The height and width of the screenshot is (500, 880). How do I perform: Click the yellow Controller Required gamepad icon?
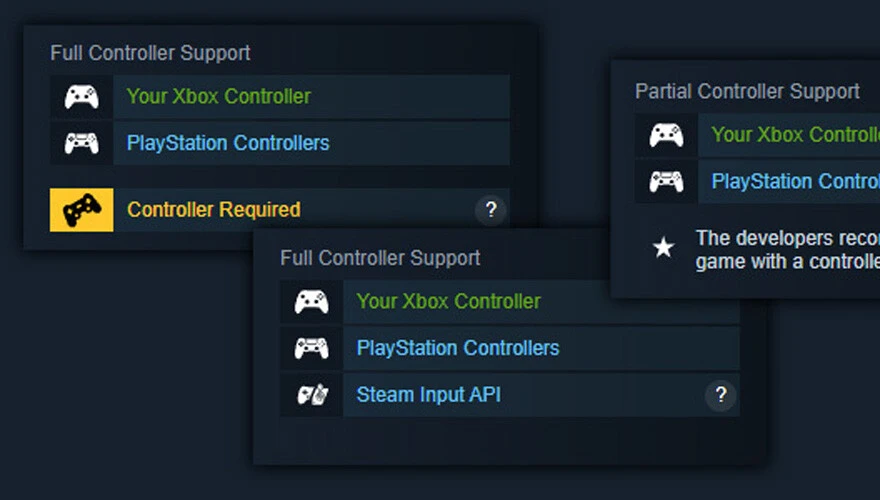[x=82, y=210]
